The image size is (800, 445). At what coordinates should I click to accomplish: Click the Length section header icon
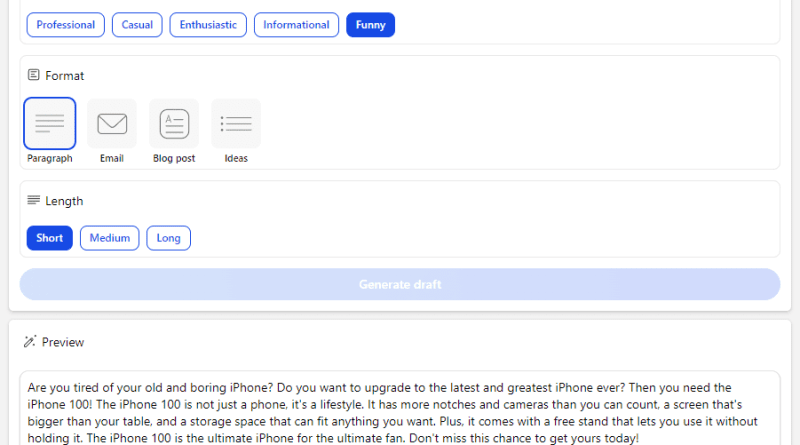point(34,200)
